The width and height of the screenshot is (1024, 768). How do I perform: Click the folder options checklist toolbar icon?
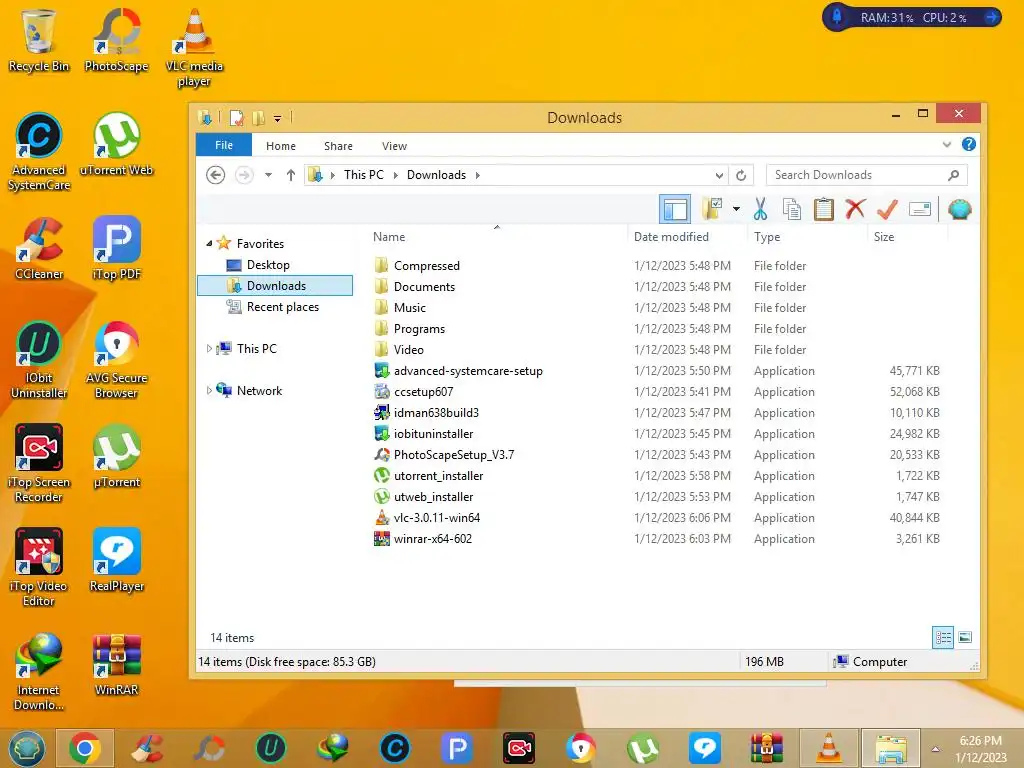pyautogui.click(x=712, y=209)
